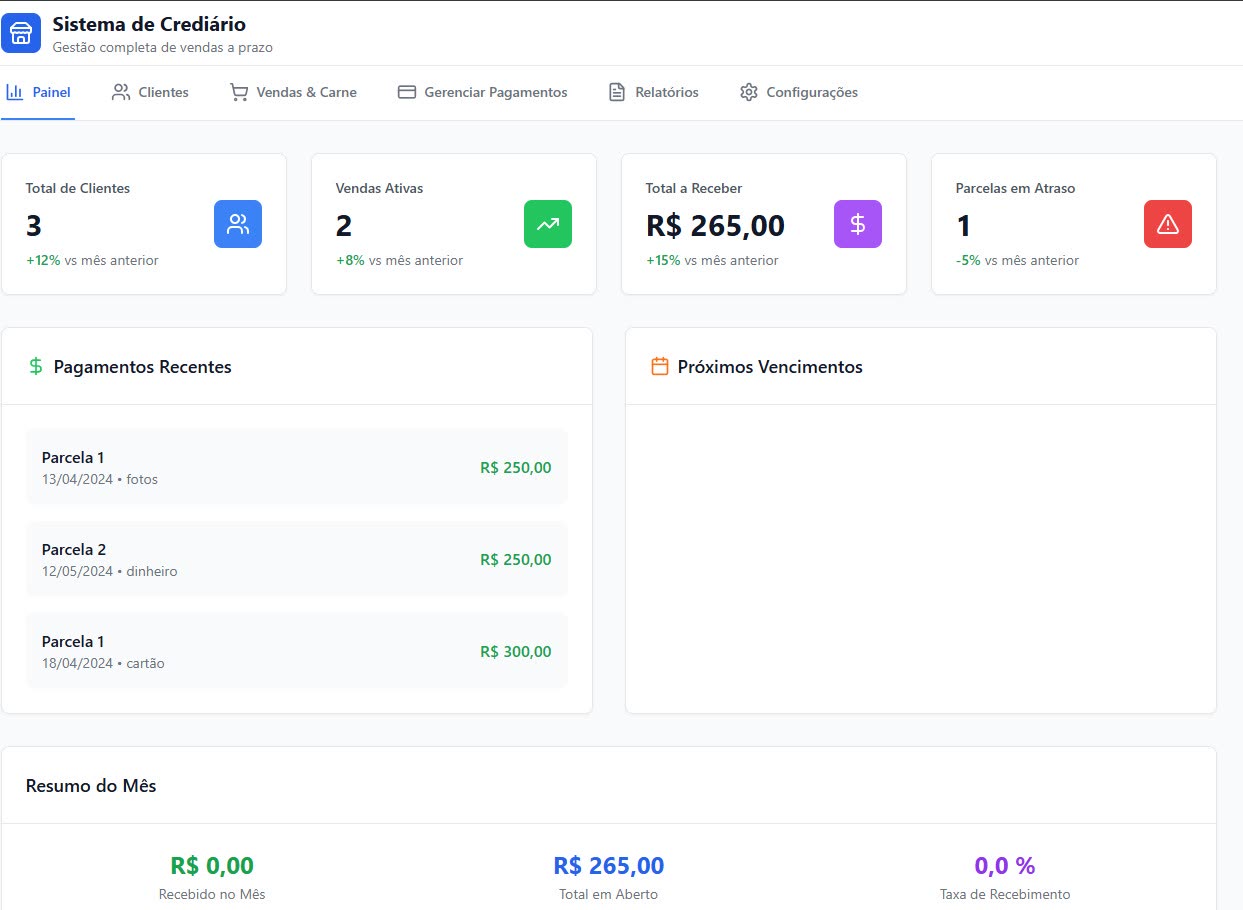Viewport: 1243px width, 910px height.
Task: Click the 'Taxa de Recebimento' label
Action: coord(1005,894)
